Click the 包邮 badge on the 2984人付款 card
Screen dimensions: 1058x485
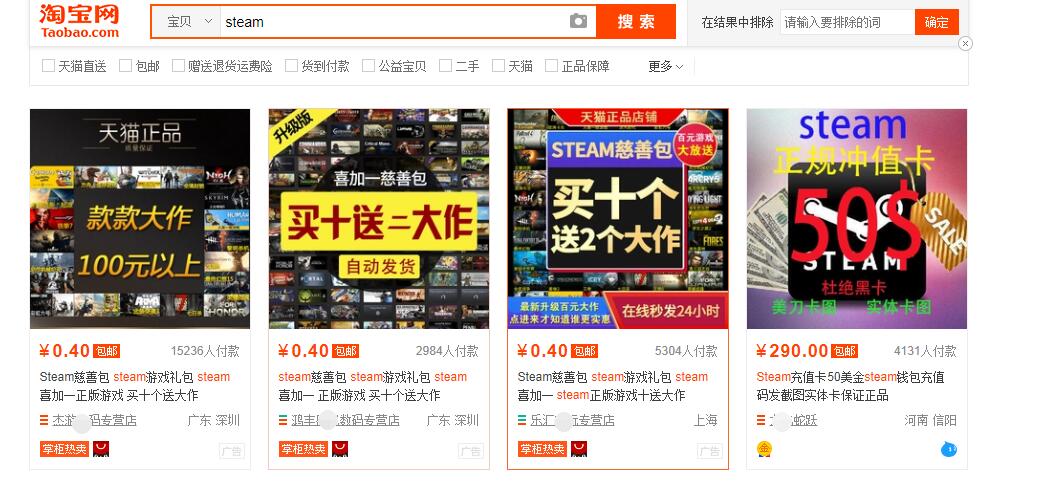click(x=345, y=351)
